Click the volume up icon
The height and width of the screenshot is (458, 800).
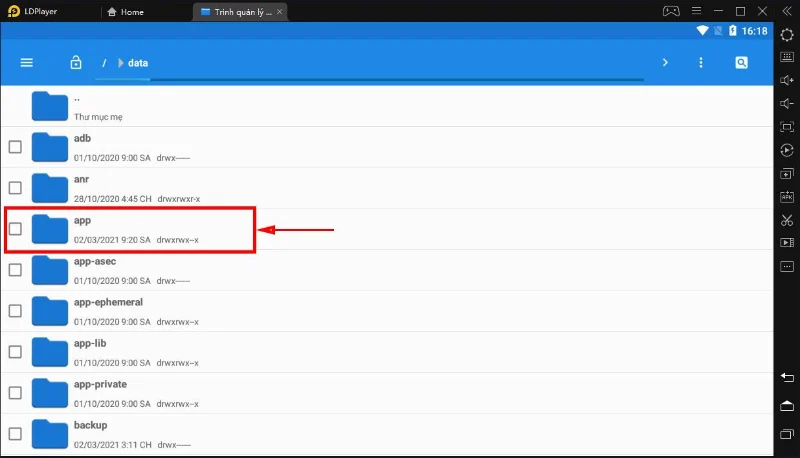(x=787, y=80)
